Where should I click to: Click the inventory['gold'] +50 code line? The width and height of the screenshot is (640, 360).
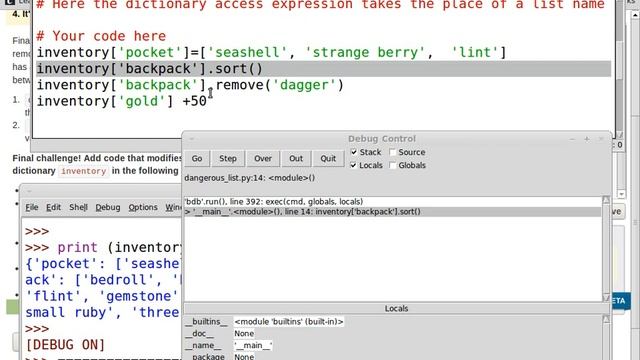pyautogui.click(x=122, y=101)
